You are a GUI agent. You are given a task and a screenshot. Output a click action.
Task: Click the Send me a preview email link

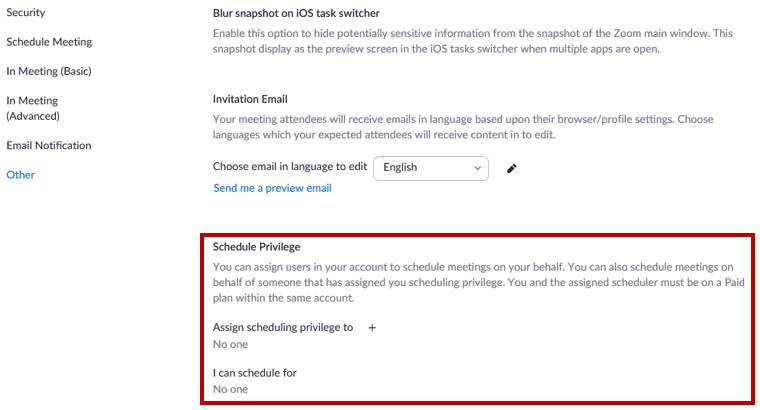272,188
